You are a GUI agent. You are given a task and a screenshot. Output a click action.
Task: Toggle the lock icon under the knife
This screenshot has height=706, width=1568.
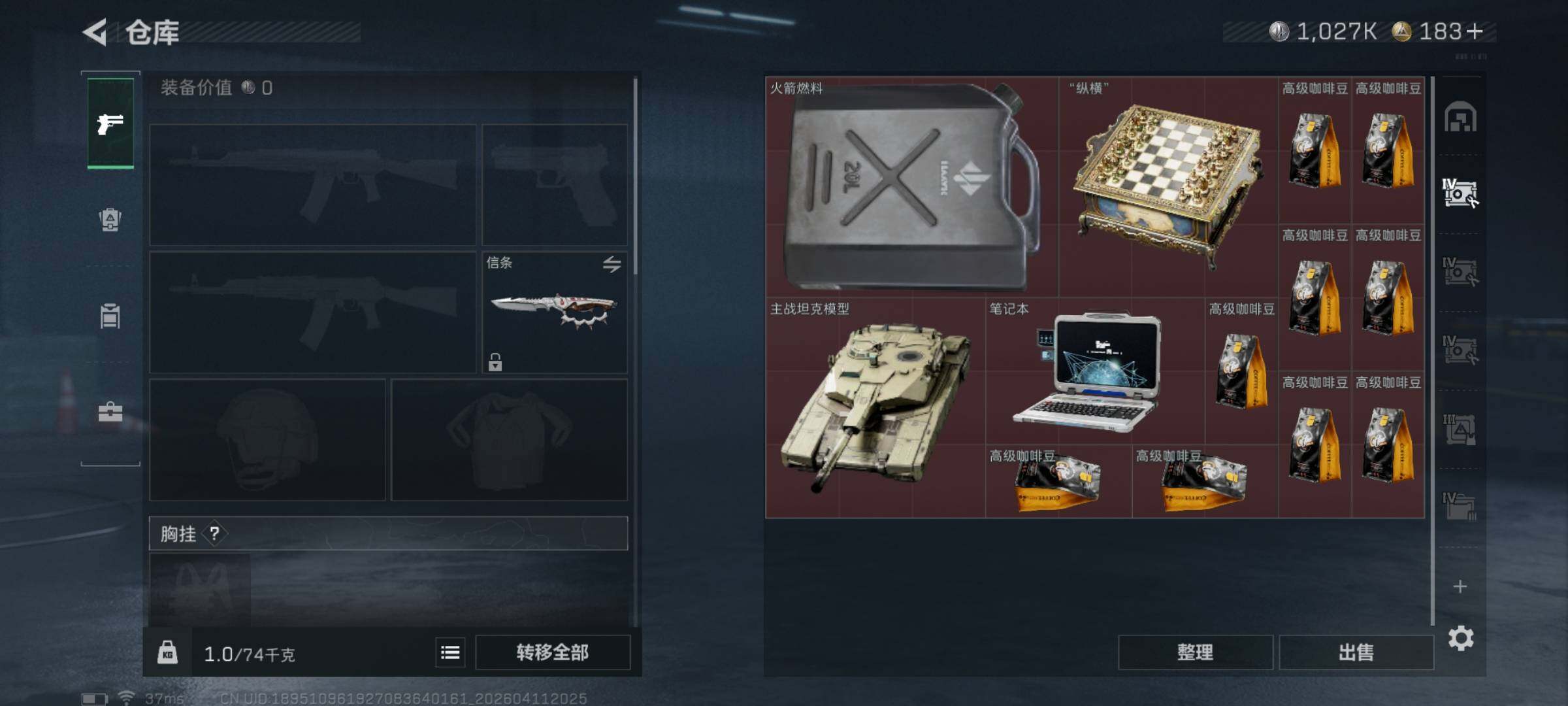[x=495, y=361]
